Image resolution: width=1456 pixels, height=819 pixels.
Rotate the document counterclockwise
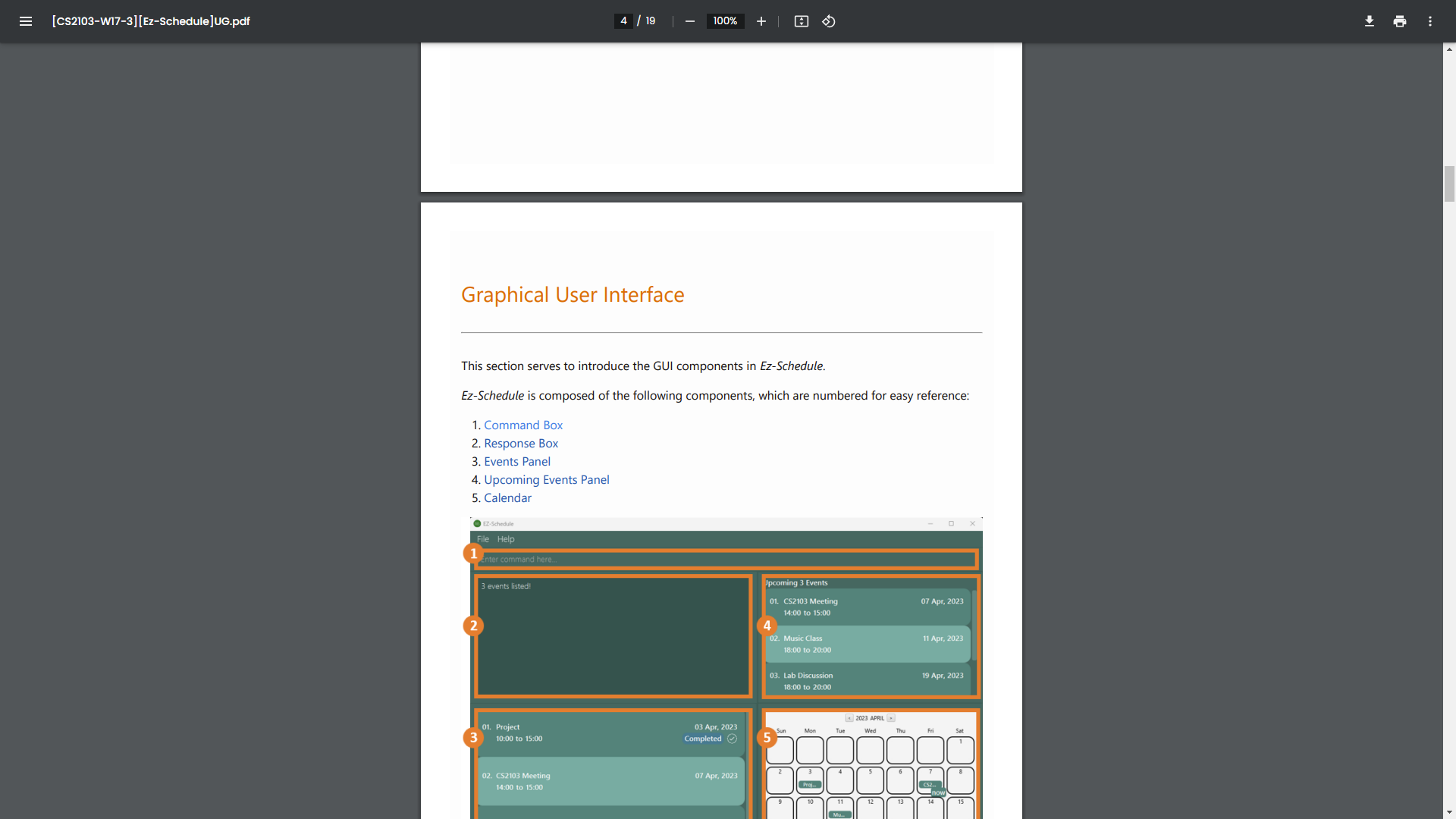[x=829, y=21]
